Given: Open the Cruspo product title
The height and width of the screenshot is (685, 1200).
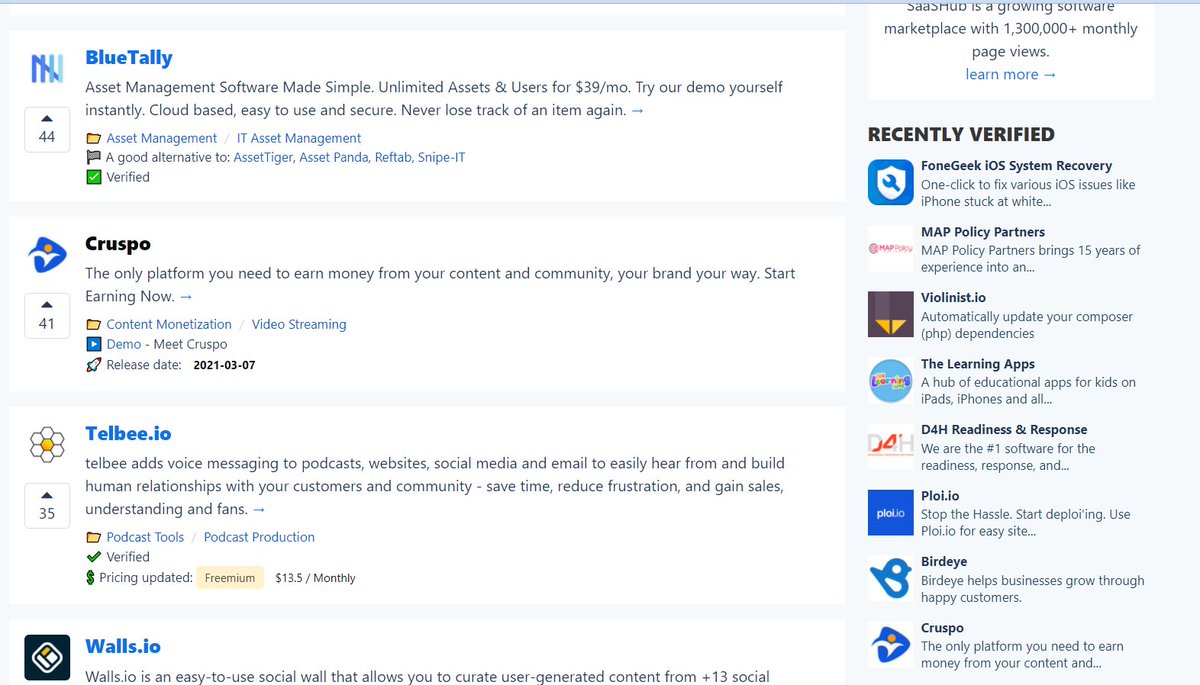Looking at the screenshot, I should tap(118, 244).
